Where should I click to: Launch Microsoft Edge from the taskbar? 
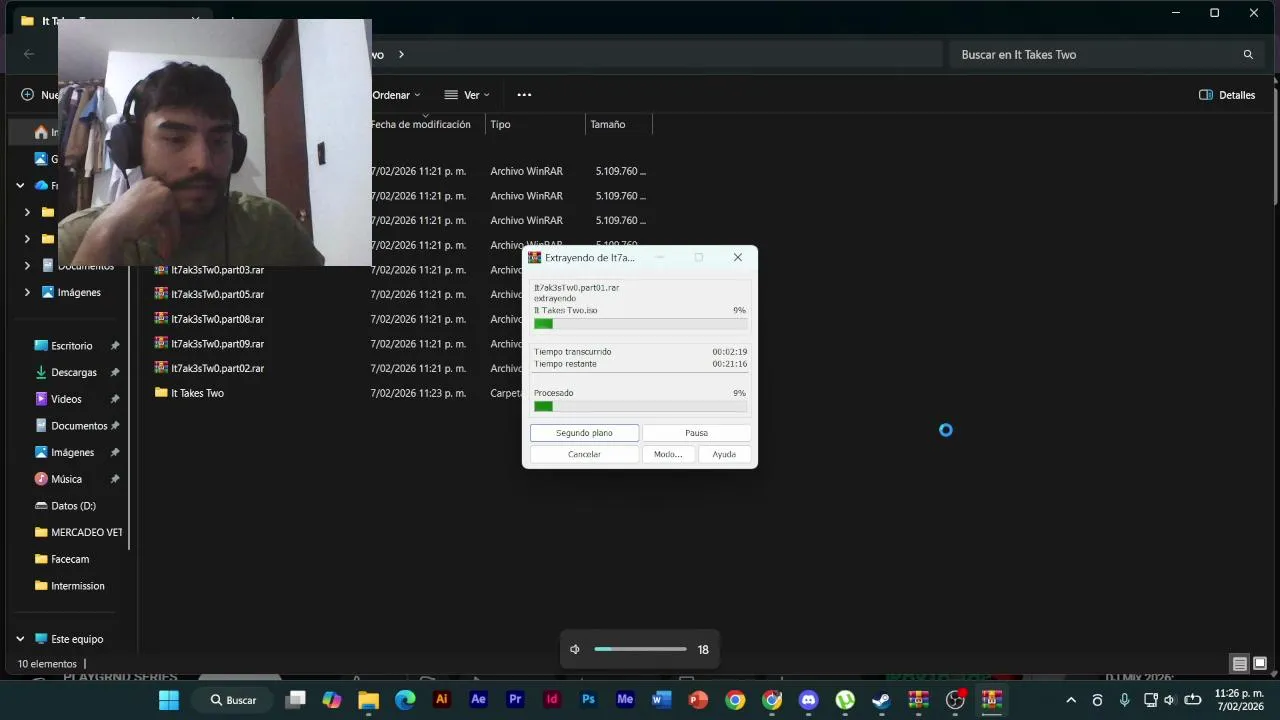[405, 700]
